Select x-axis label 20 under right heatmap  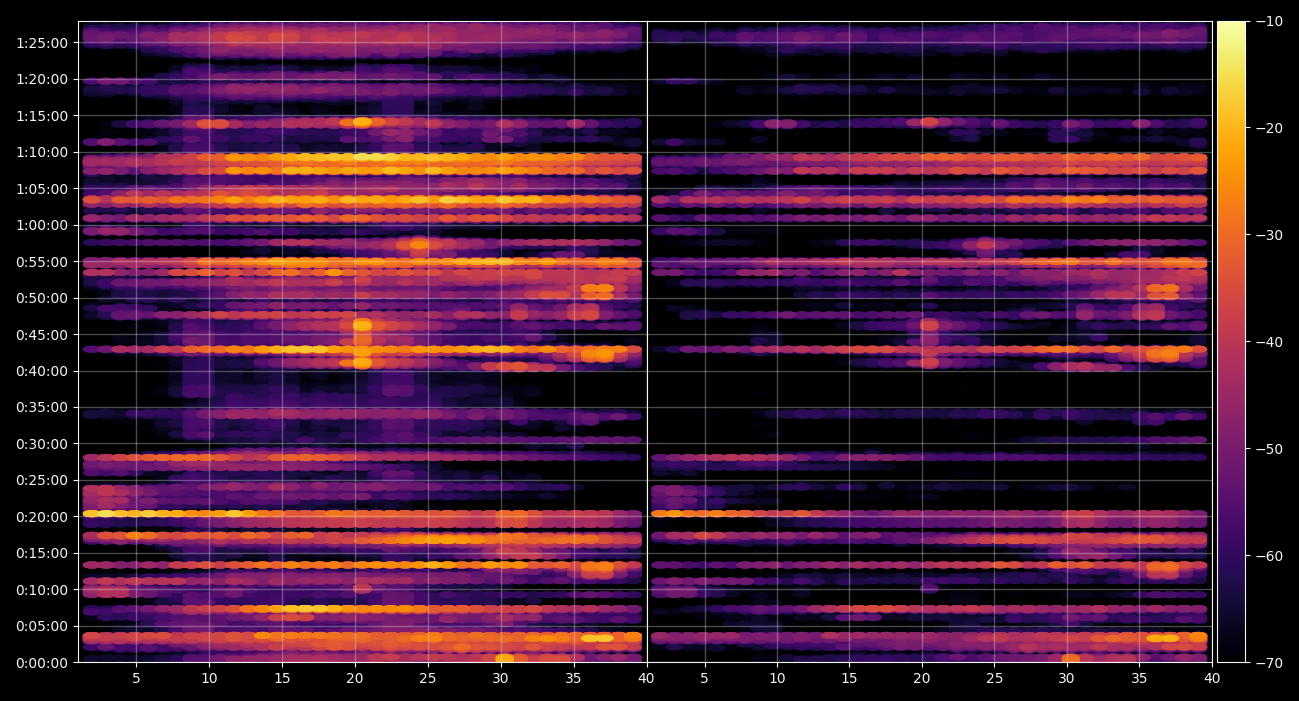click(922, 678)
